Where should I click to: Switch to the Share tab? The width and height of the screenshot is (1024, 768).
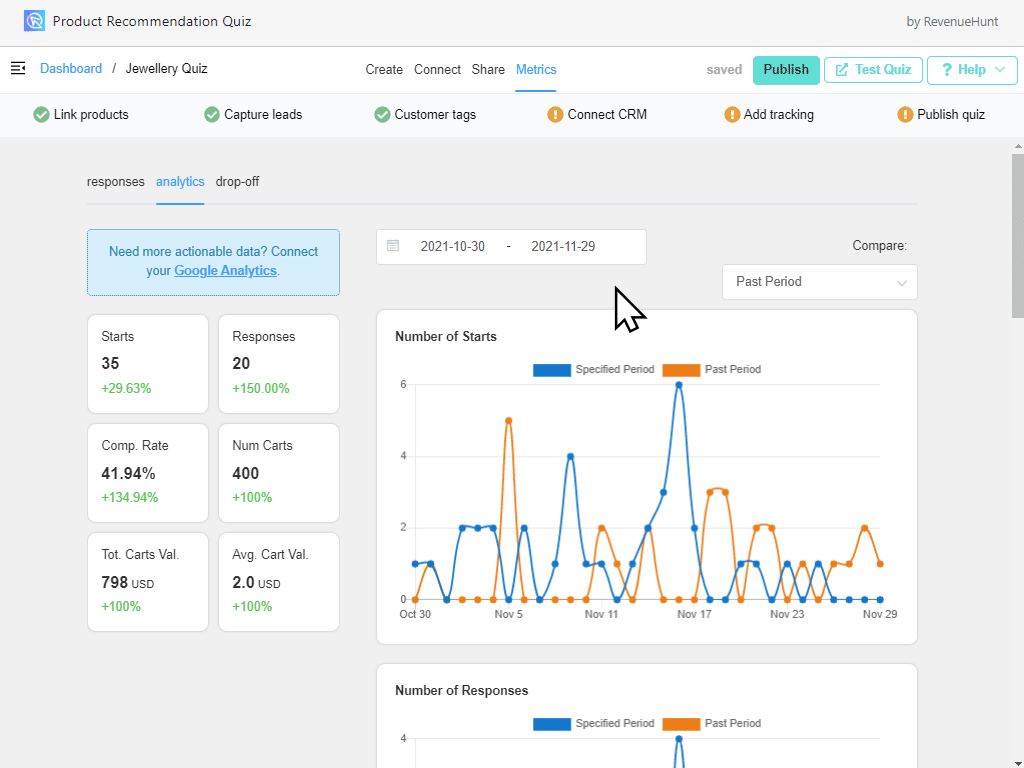488,69
